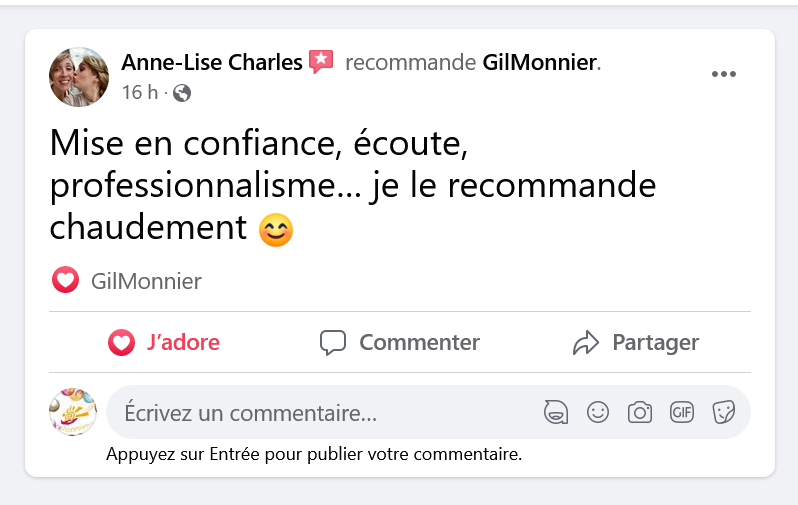This screenshot has width=798, height=505.
Task: Insert a GIF into the comment
Action: [x=682, y=412]
